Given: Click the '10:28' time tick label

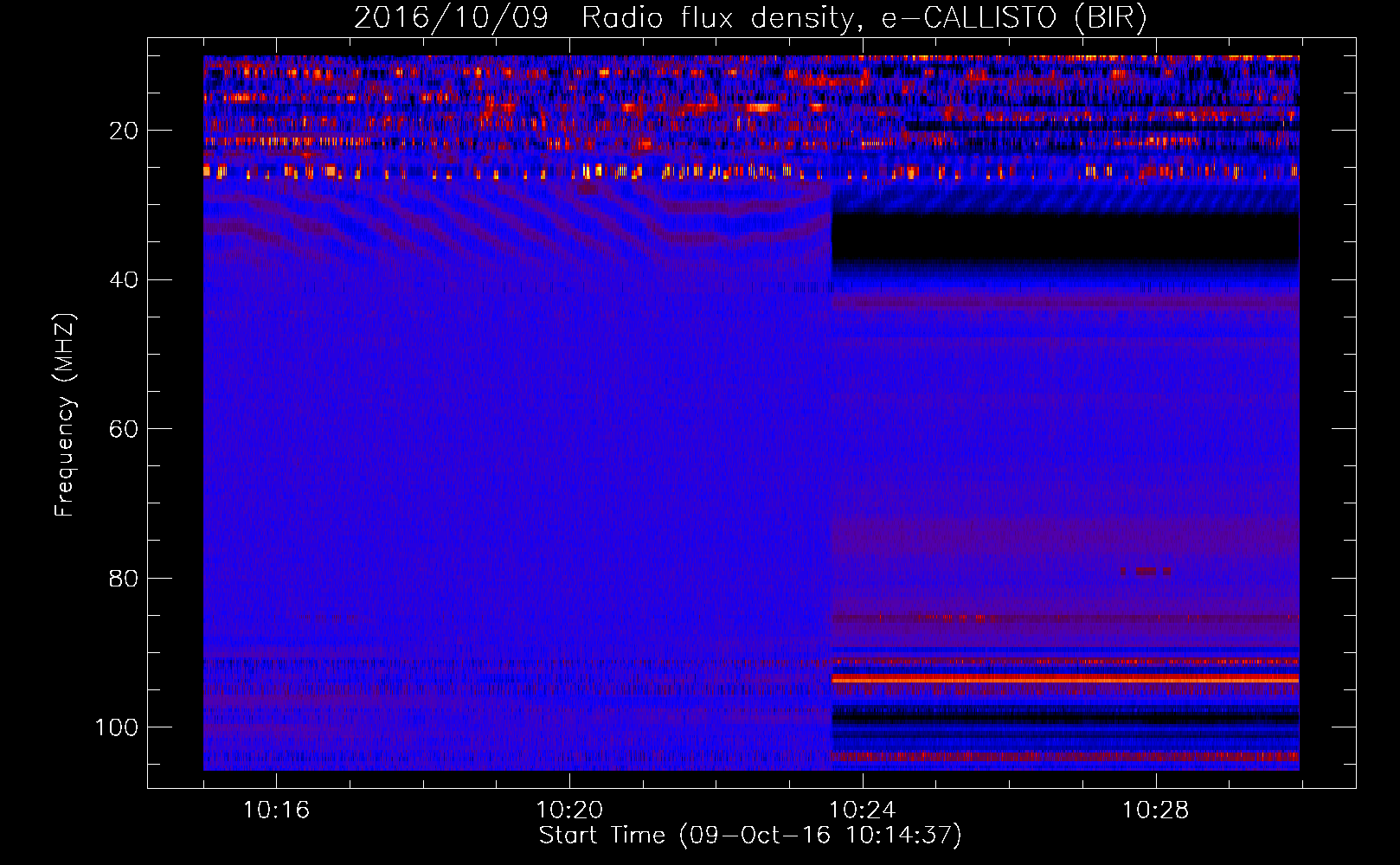Looking at the screenshot, I should pos(1156,811).
